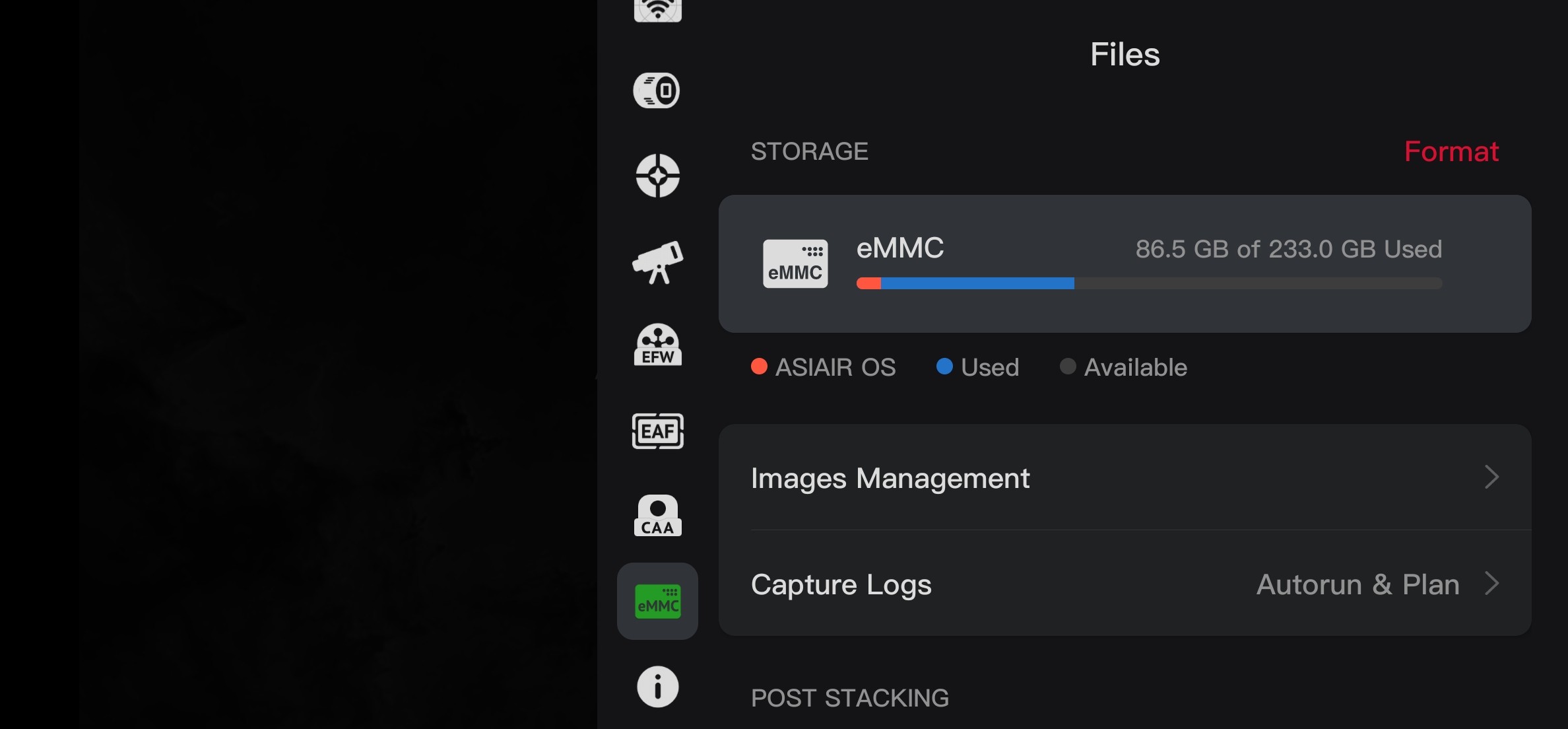The width and height of the screenshot is (1568, 729).
Task: Open the guide scope crosshair icon
Action: click(657, 176)
